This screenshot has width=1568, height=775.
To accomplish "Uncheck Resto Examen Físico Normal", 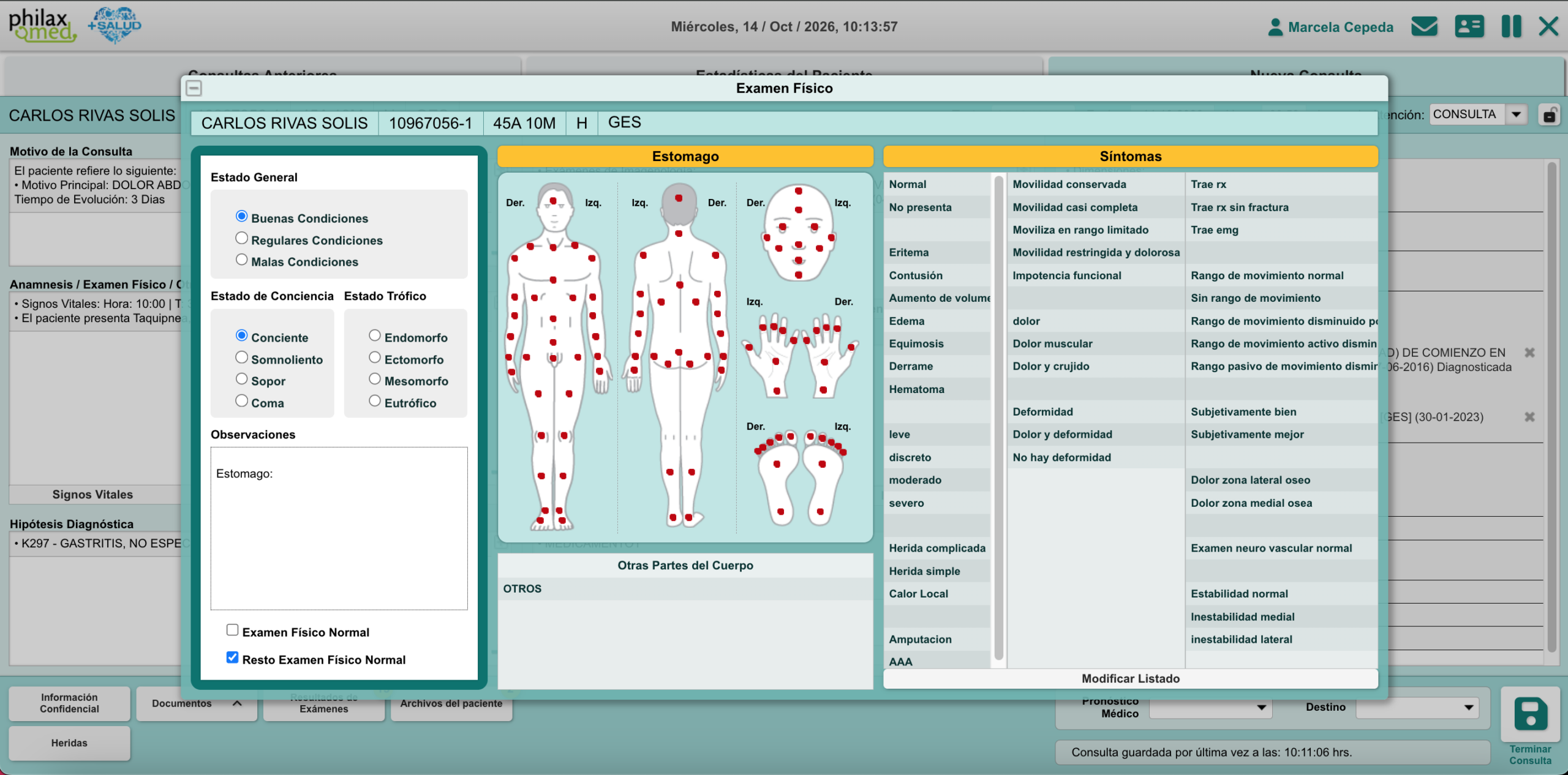I will tap(232, 657).
